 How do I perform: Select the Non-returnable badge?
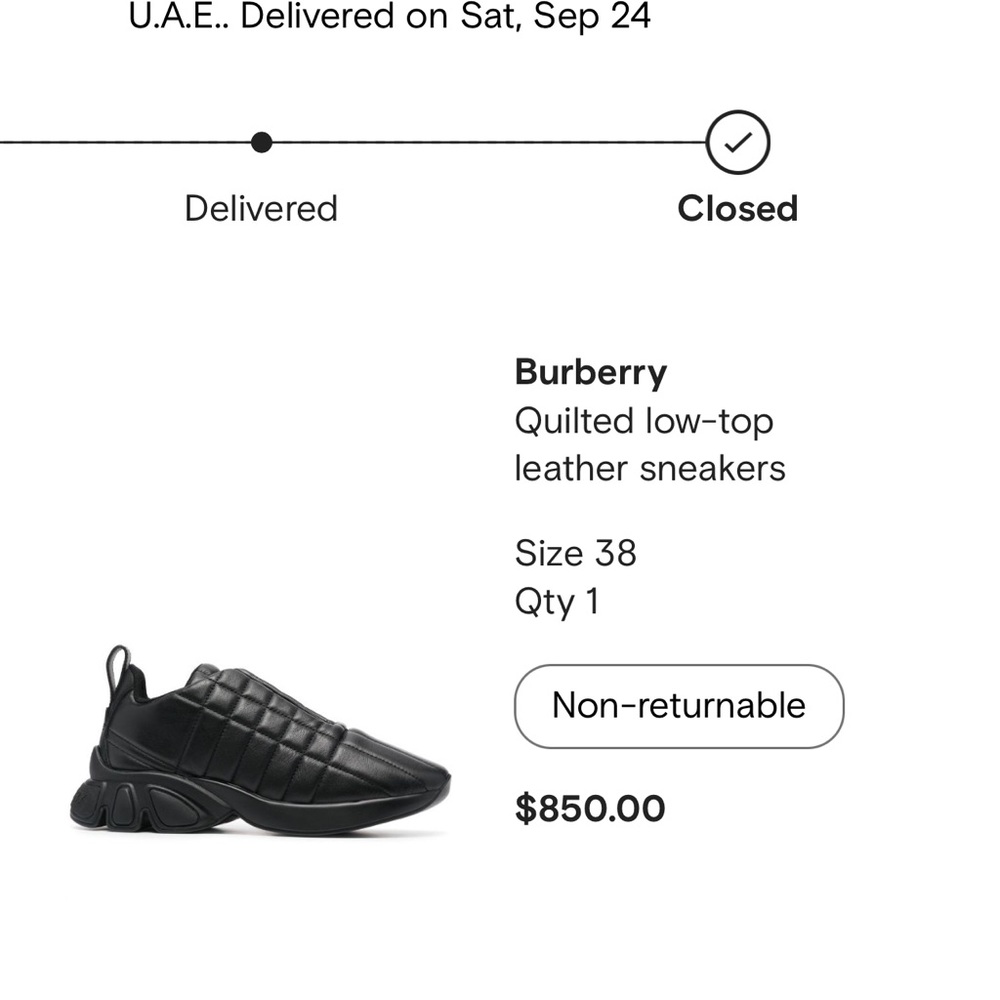(x=679, y=705)
